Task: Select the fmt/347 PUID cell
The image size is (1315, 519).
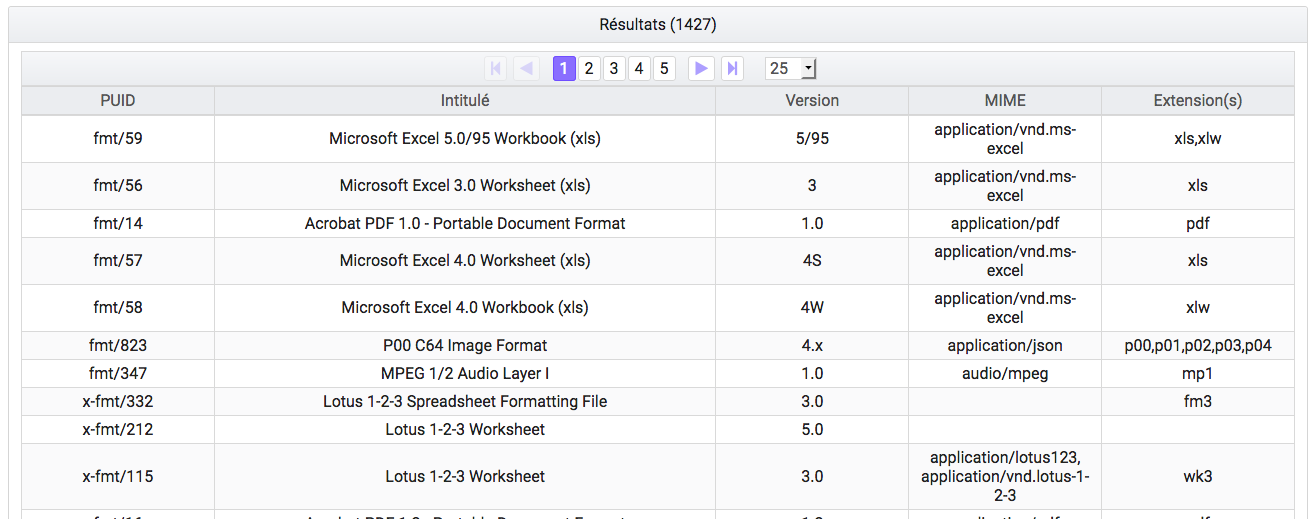Action: (x=118, y=374)
